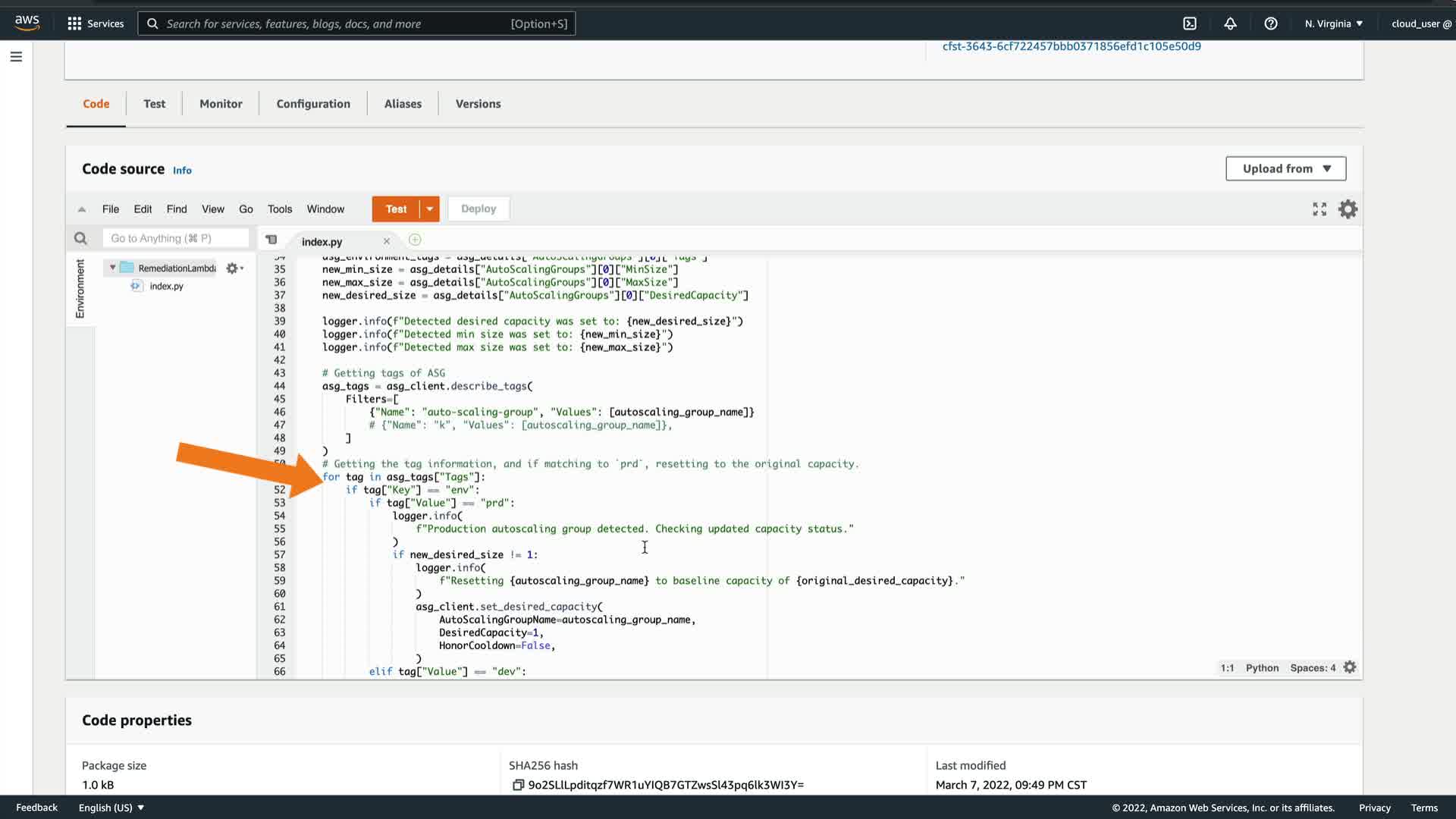Open AWS CloudShell icon in top bar
Viewport: 1456px width, 819px height.
click(1190, 24)
